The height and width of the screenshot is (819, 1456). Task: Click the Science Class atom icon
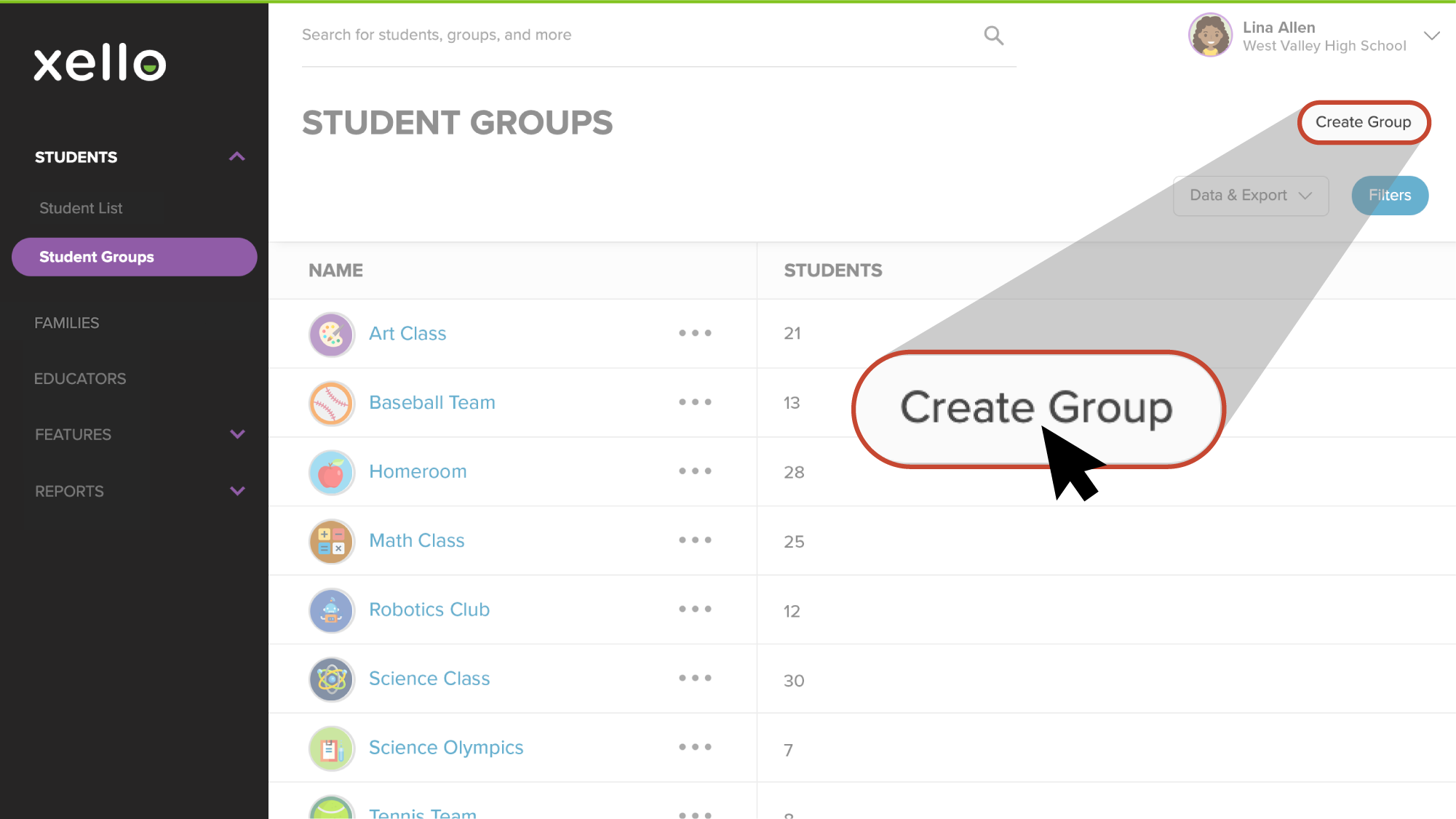tap(331, 679)
